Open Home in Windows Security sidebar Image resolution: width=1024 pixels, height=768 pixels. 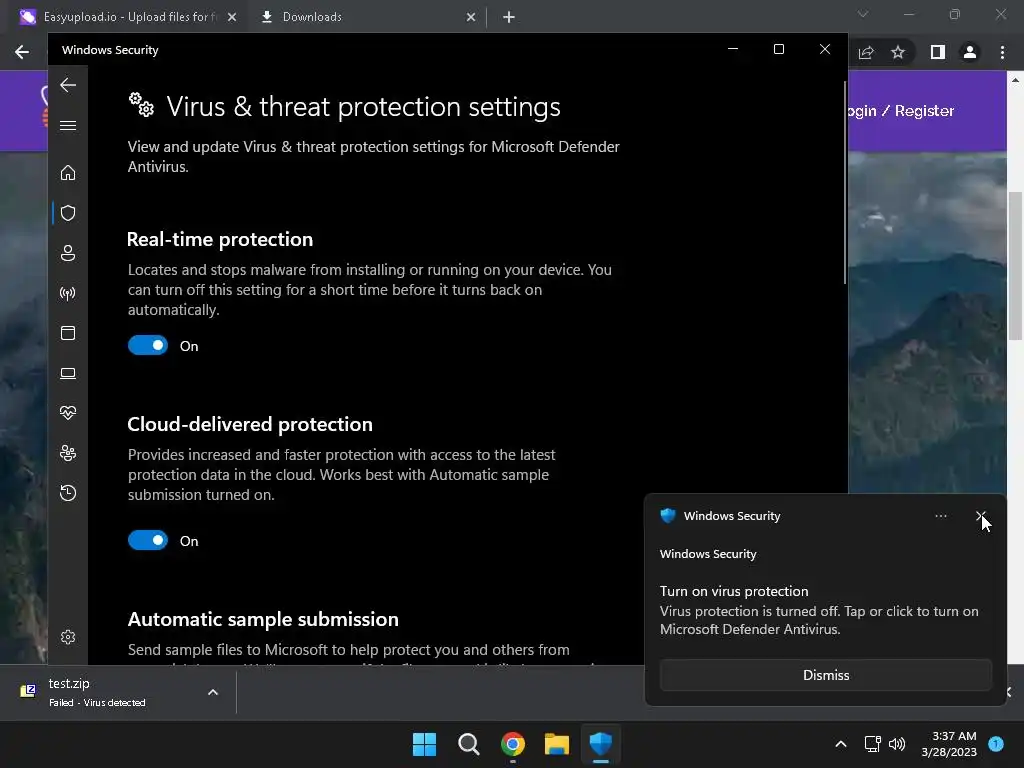coord(68,172)
